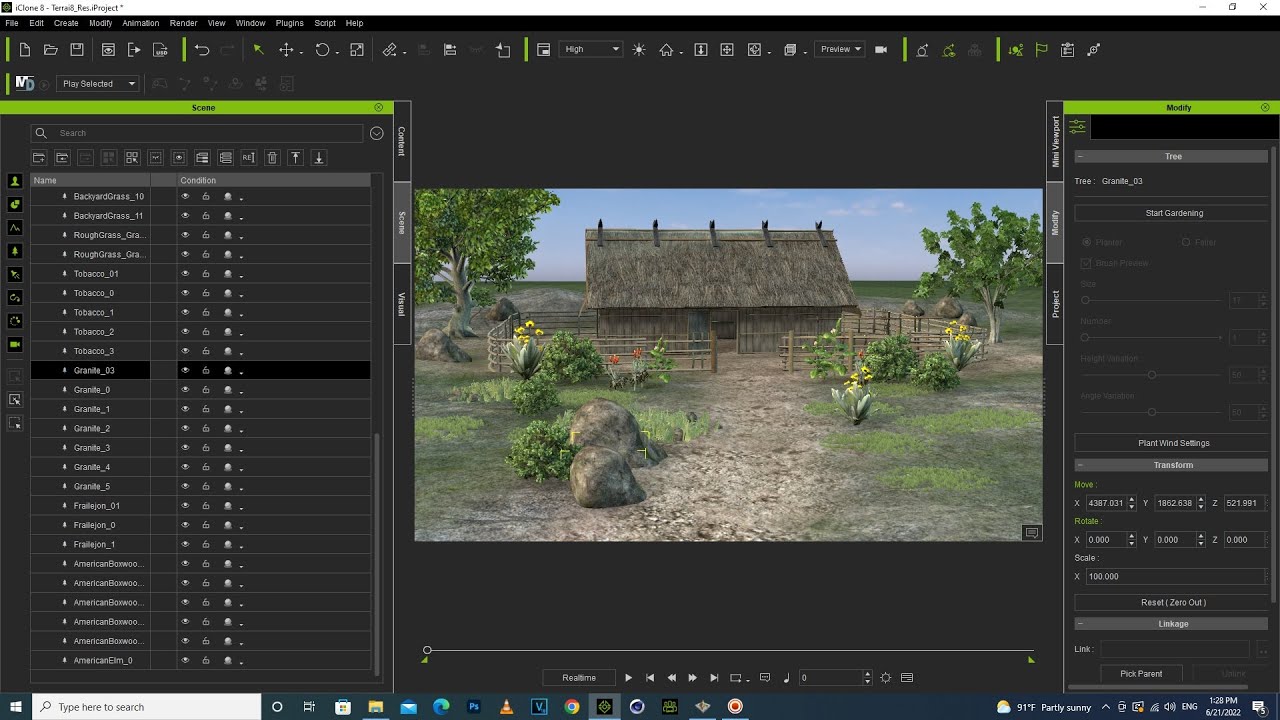Switch to the Content side tab
Screen dimensions: 1280x720
(x=402, y=141)
